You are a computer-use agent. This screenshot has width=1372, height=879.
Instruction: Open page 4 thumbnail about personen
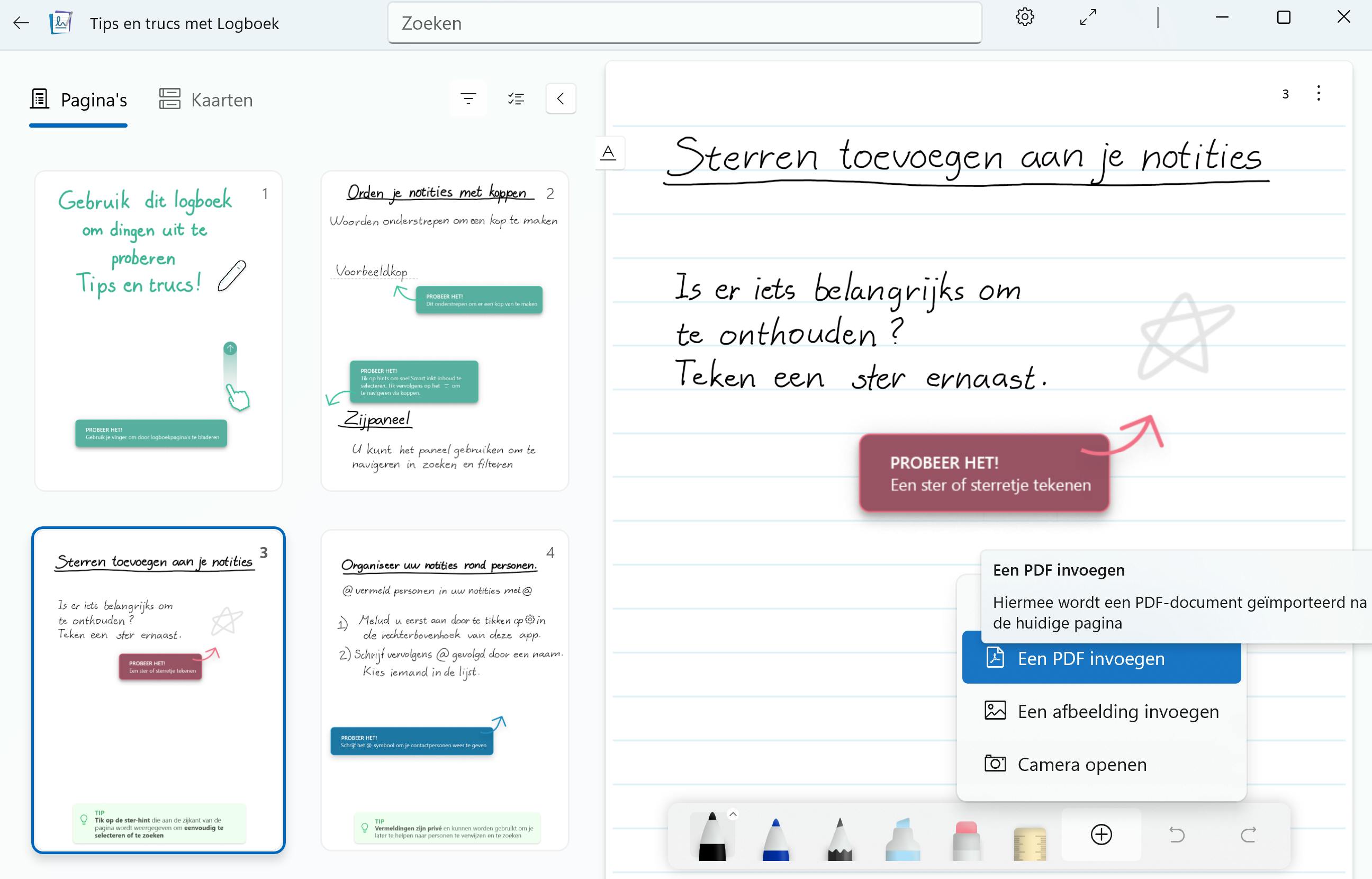coord(445,689)
